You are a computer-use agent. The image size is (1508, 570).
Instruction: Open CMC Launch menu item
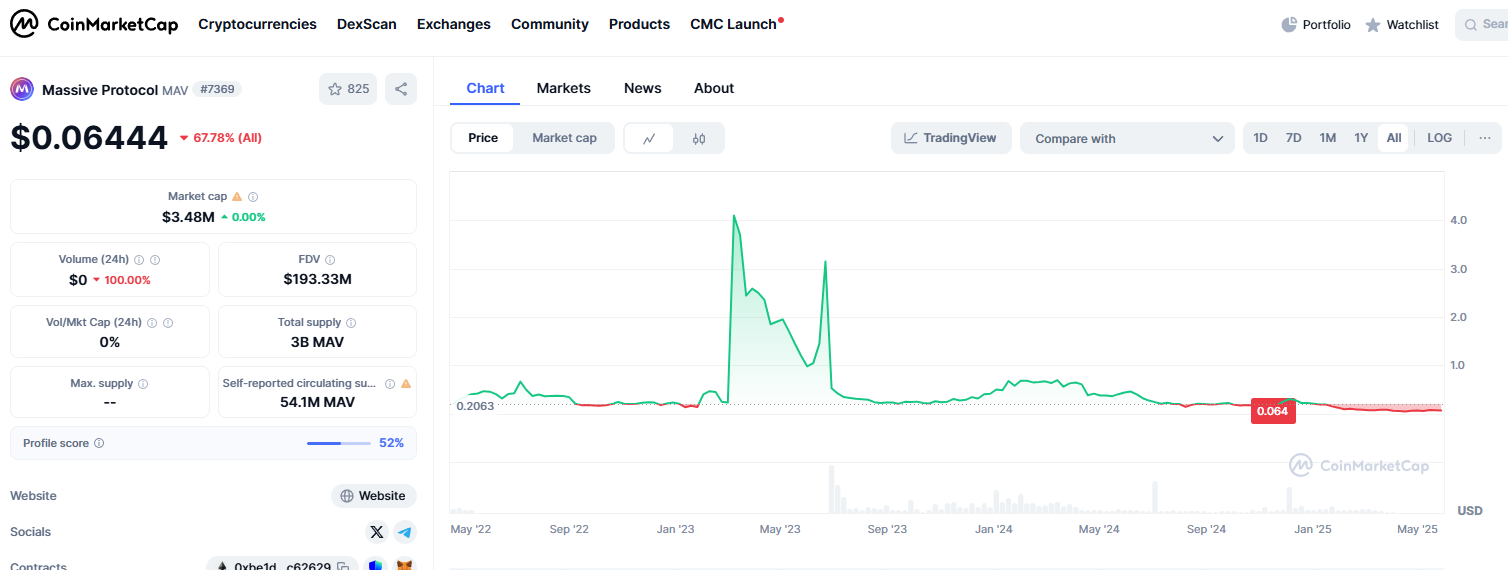[736, 24]
